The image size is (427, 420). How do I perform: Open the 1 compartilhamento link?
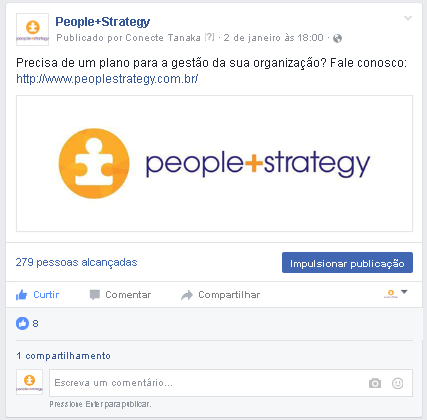[x=63, y=356]
